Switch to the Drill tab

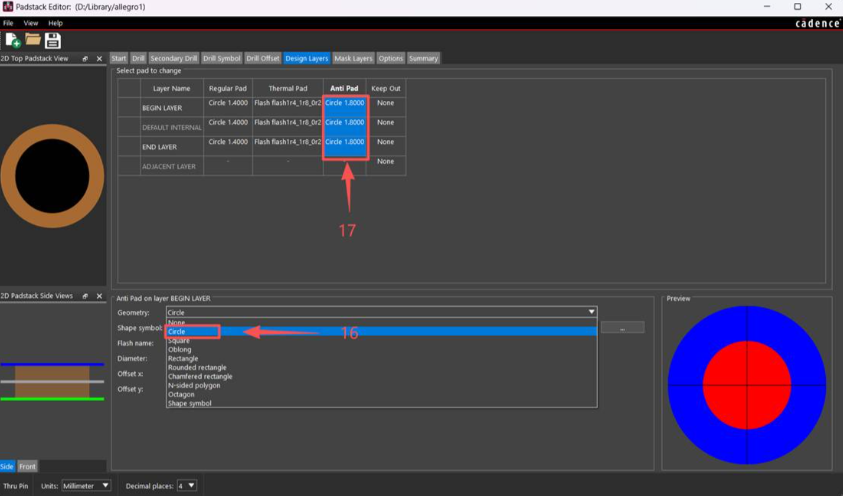coord(138,58)
